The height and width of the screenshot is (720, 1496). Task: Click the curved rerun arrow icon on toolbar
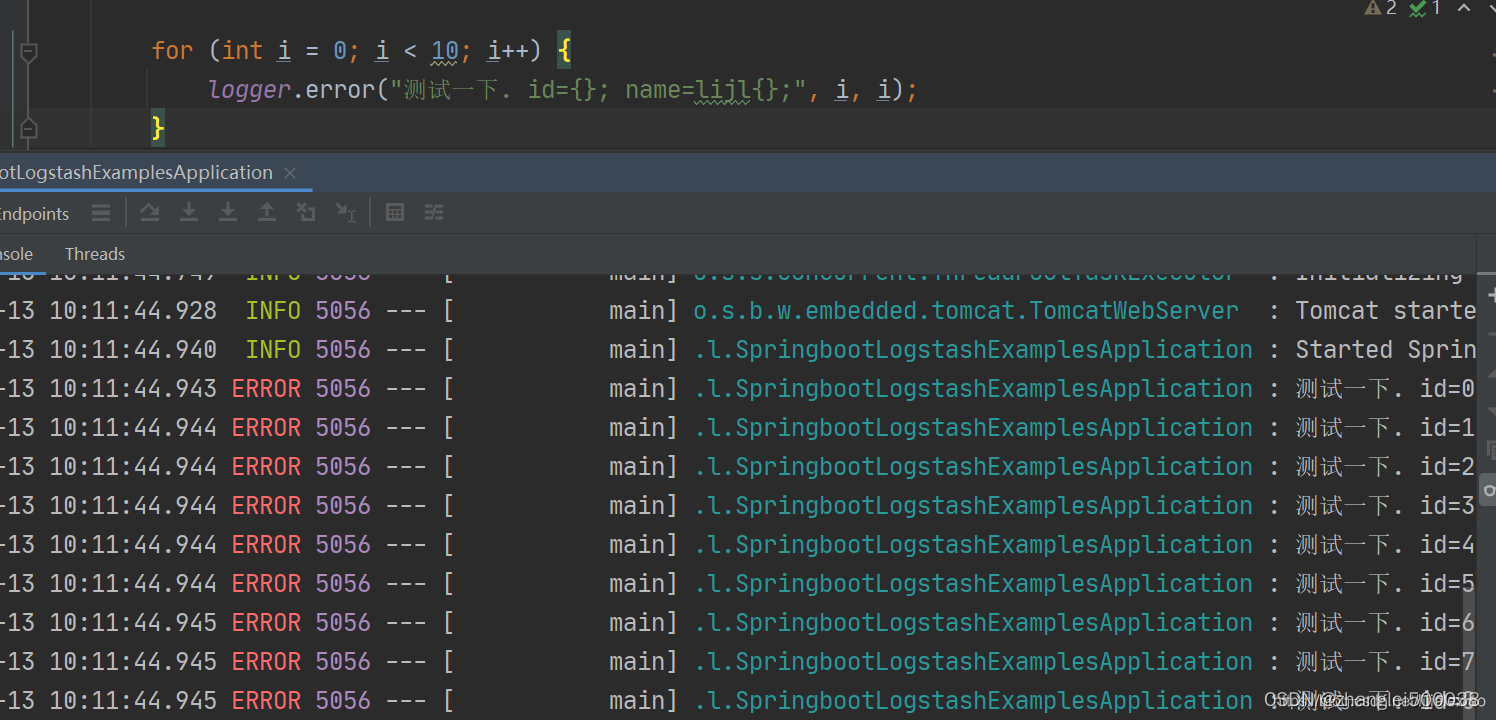[150, 212]
